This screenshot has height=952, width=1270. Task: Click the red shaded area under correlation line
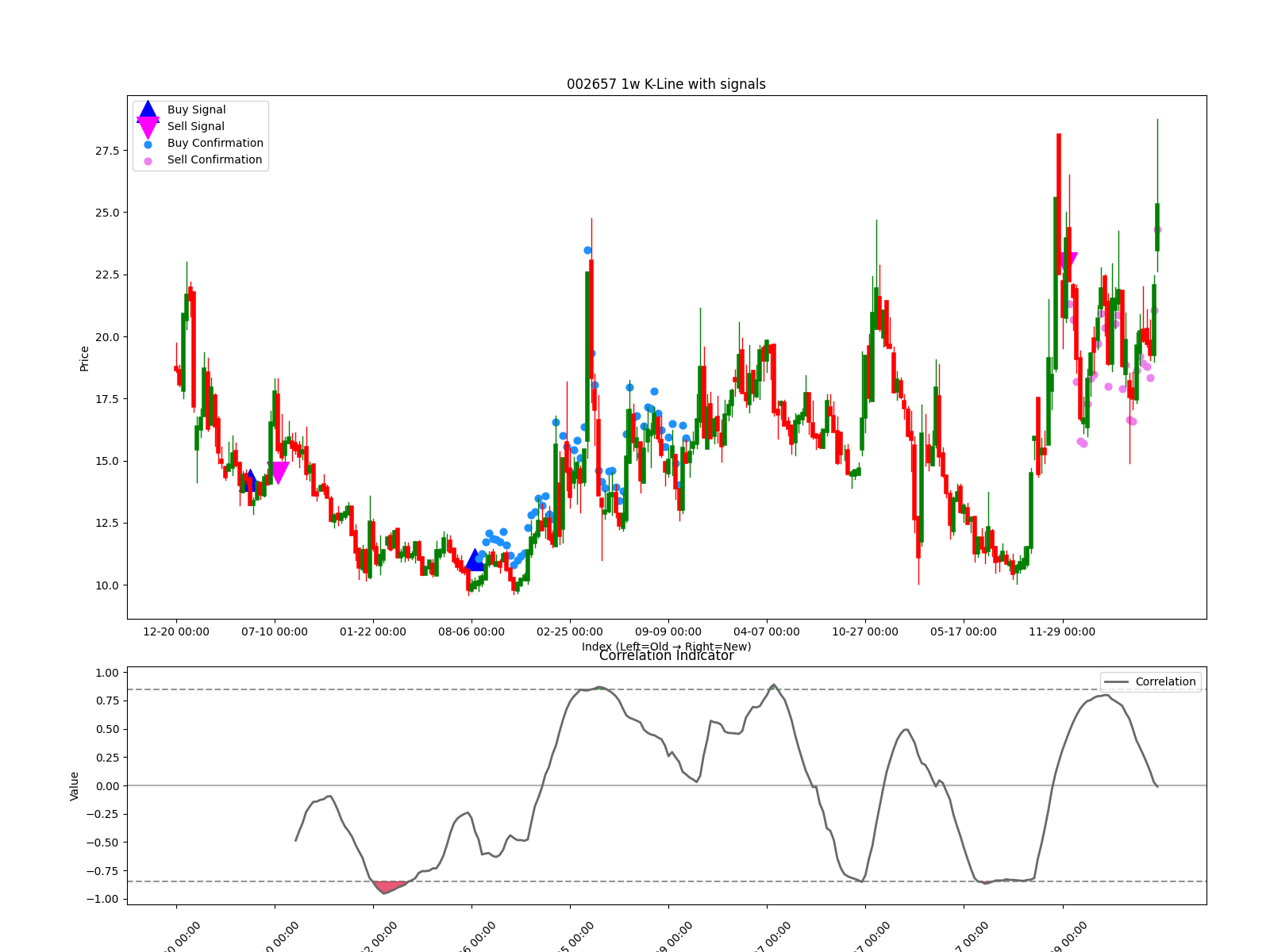click(x=388, y=886)
